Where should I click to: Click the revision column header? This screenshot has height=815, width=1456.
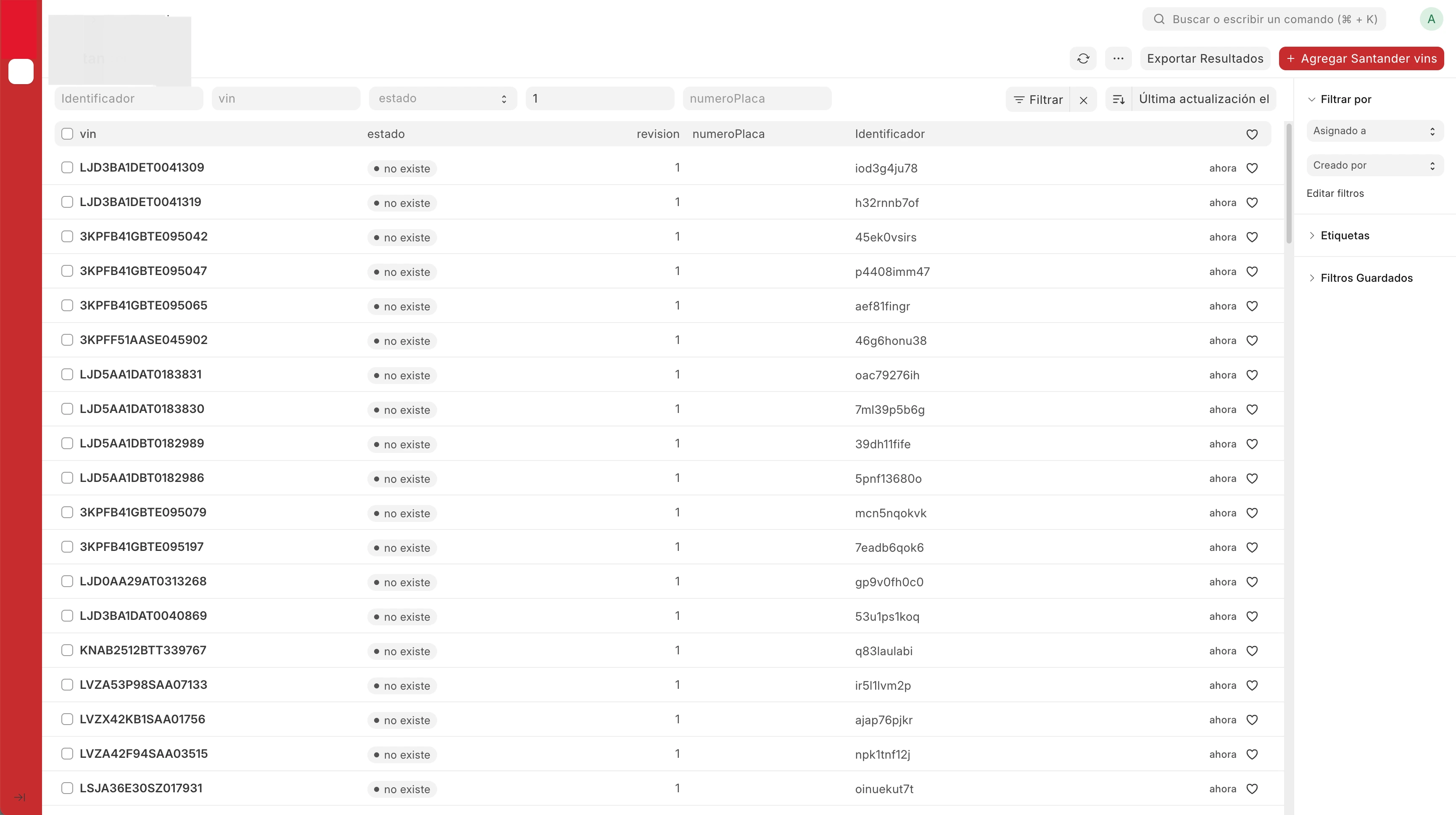coord(658,134)
